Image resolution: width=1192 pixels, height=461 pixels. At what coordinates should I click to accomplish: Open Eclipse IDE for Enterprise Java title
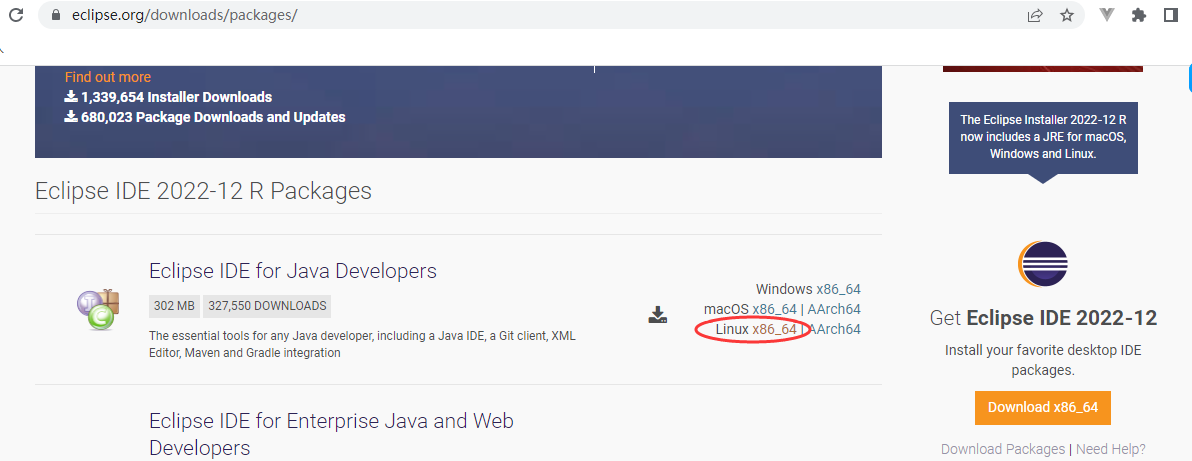(x=331, y=434)
